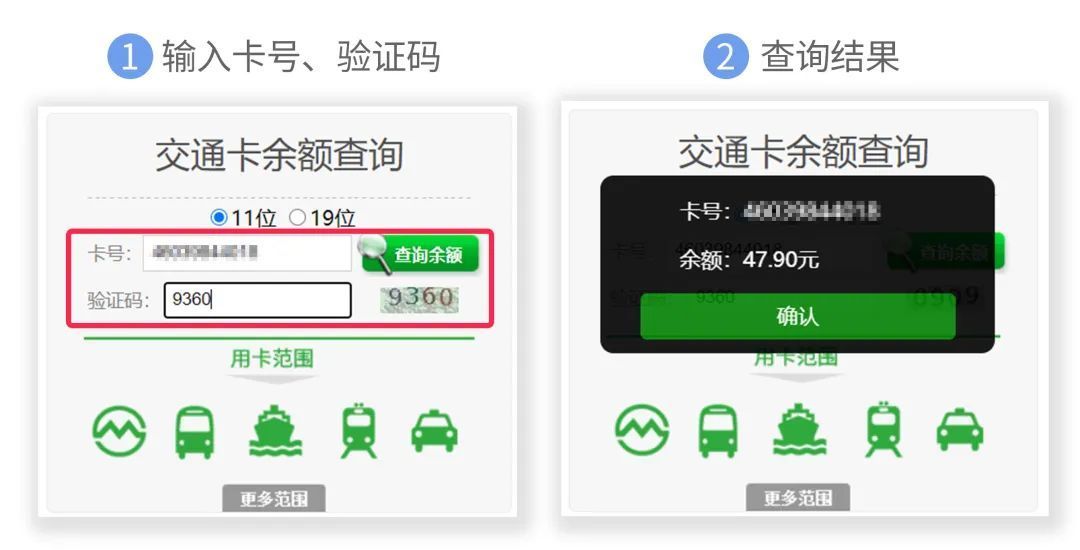
Task: Click the train icon in right panel
Action: pos(884,430)
